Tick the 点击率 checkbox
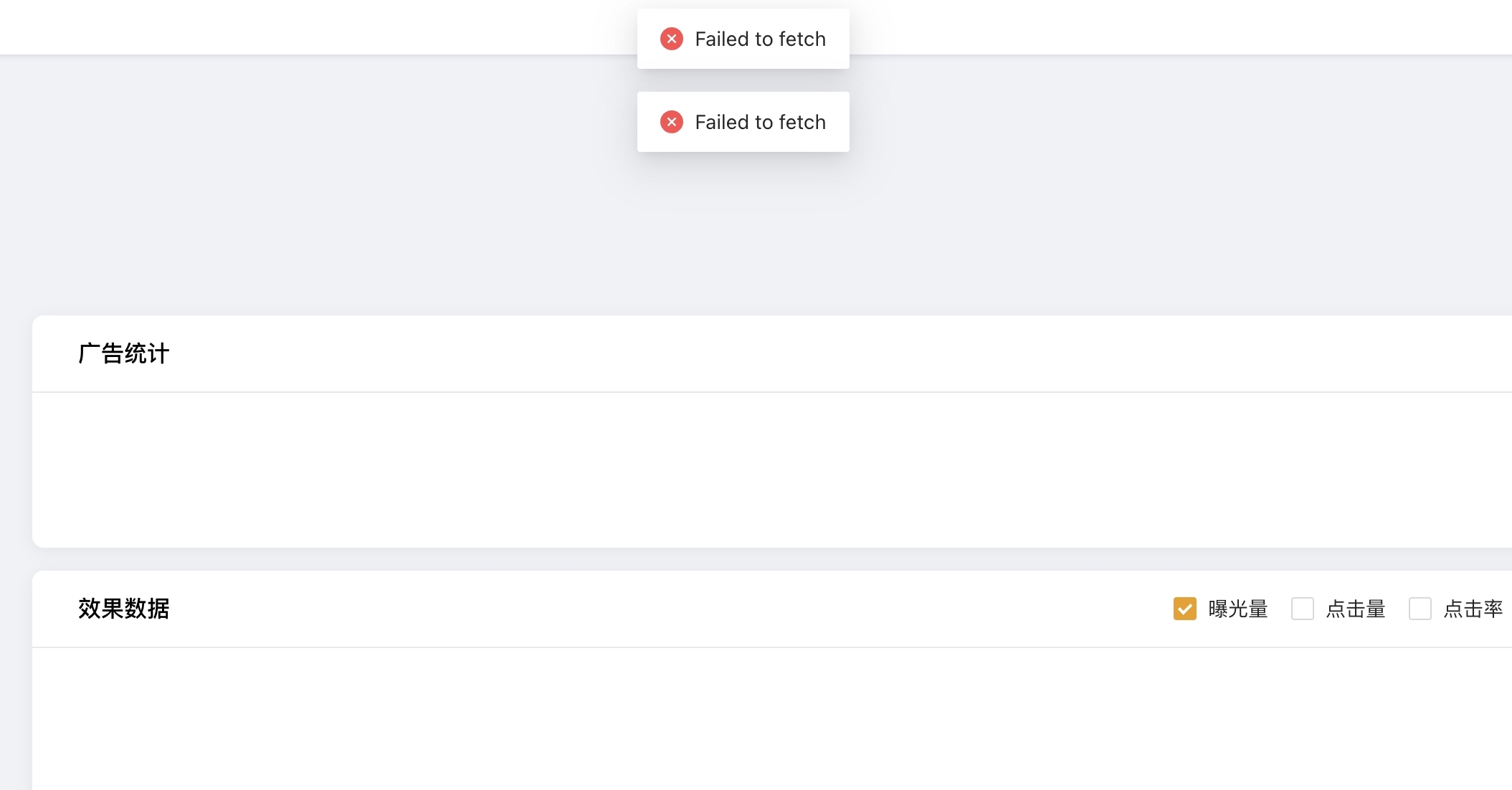Image resolution: width=1512 pixels, height=790 pixels. click(x=1420, y=609)
